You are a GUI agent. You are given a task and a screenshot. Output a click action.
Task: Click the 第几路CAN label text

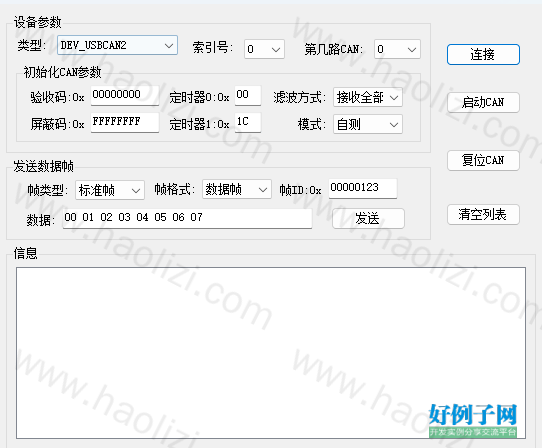coord(334,49)
